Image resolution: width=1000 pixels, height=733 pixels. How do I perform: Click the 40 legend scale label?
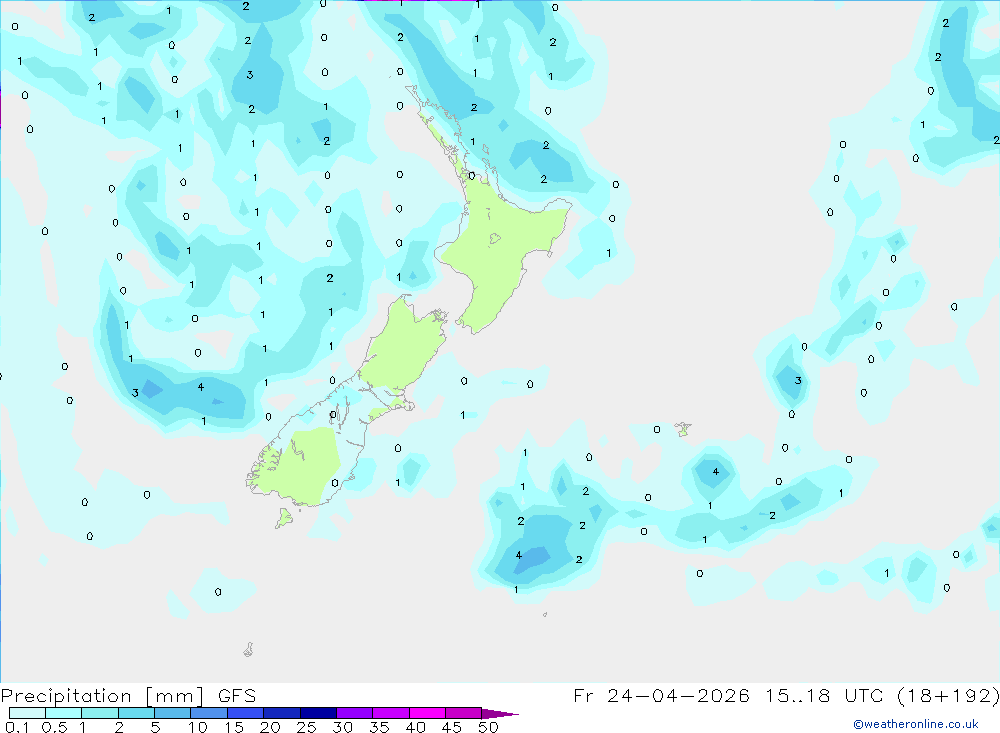[416, 727]
